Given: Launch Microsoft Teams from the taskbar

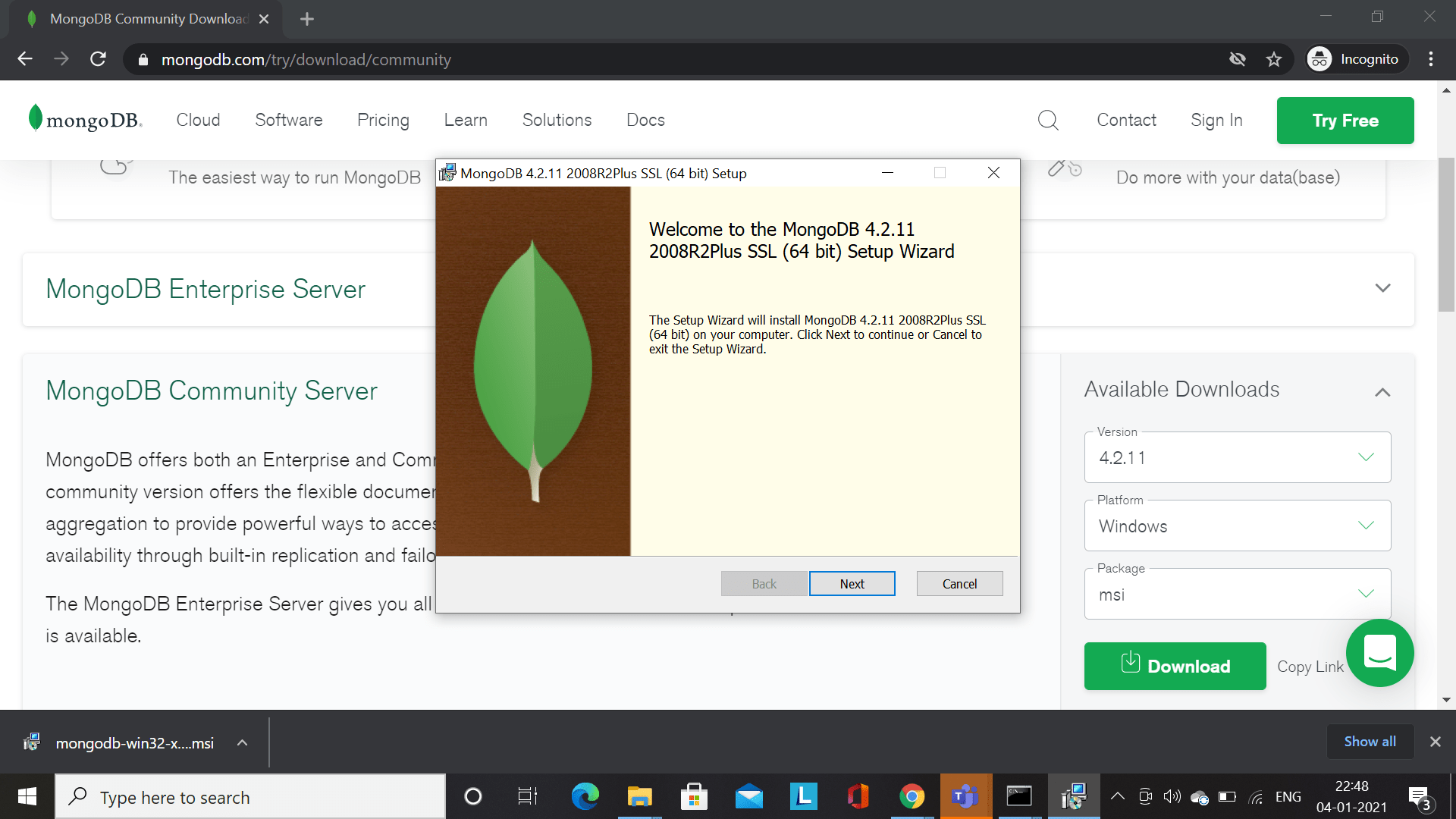Looking at the screenshot, I should click(x=965, y=796).
